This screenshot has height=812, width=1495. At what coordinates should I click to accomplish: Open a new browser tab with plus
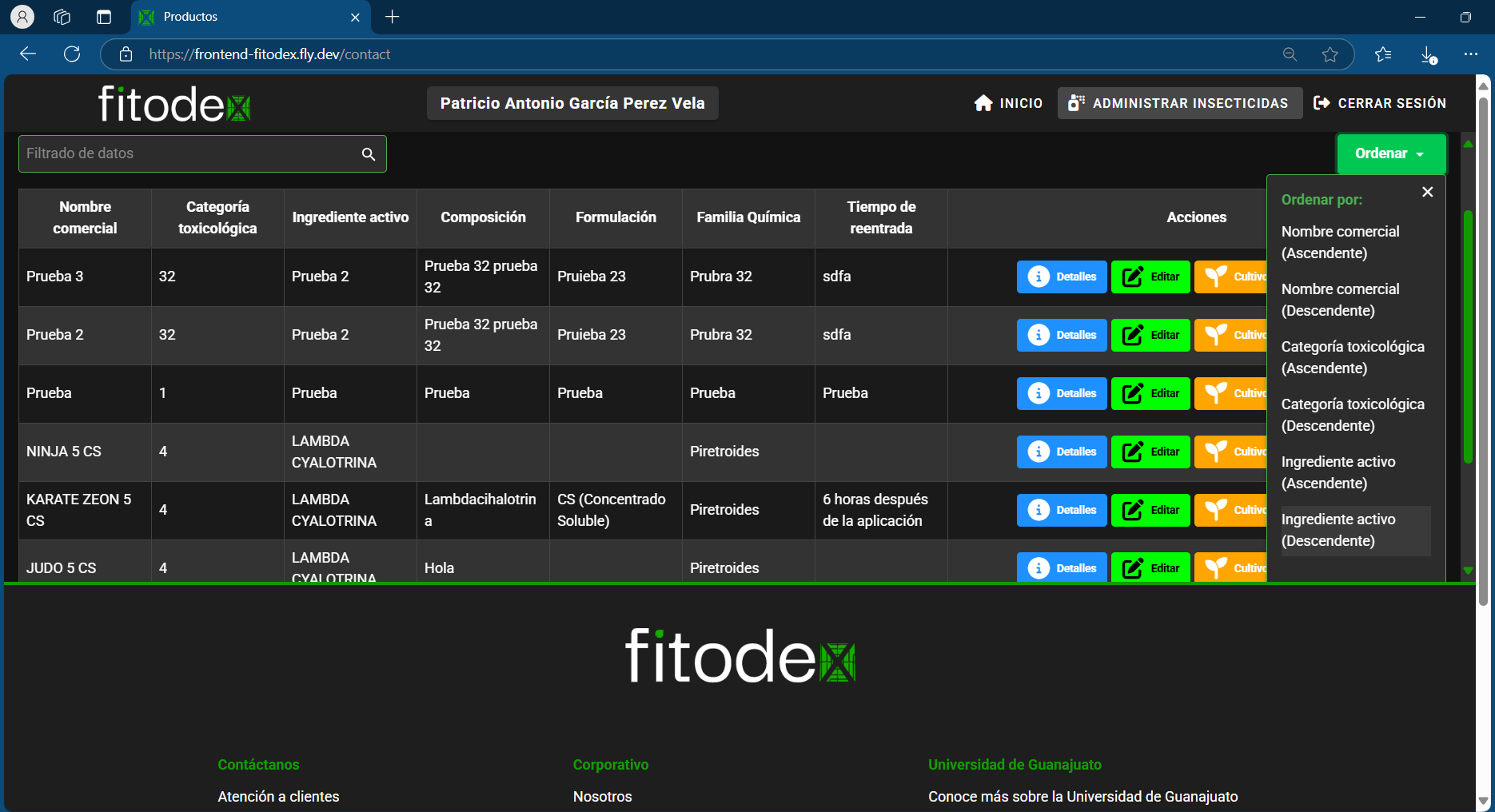pyautogui.click(x=392, y=17)
